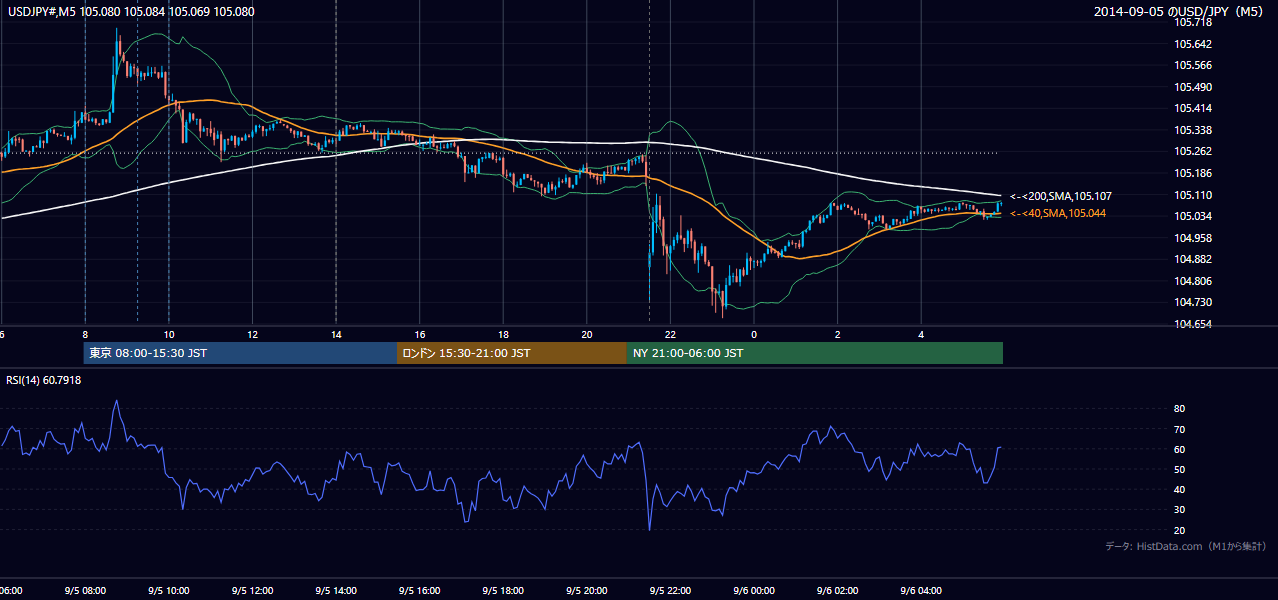The height and width of the screenshot is (600, 1278).
Task: Click hour 8 tick on price chart axis
Action: [85, 334]
